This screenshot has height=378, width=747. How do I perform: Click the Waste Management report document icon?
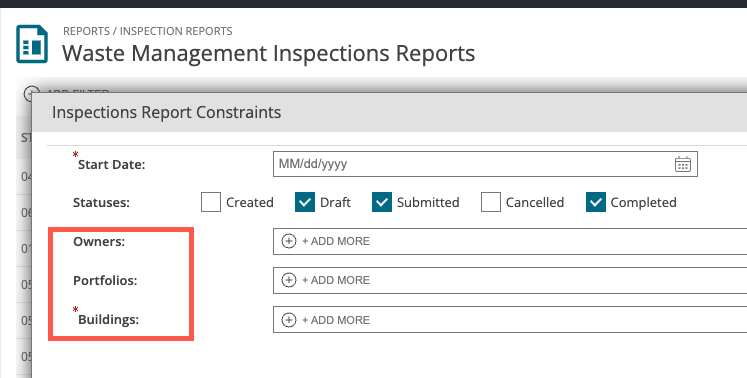[x=32, y=44]
